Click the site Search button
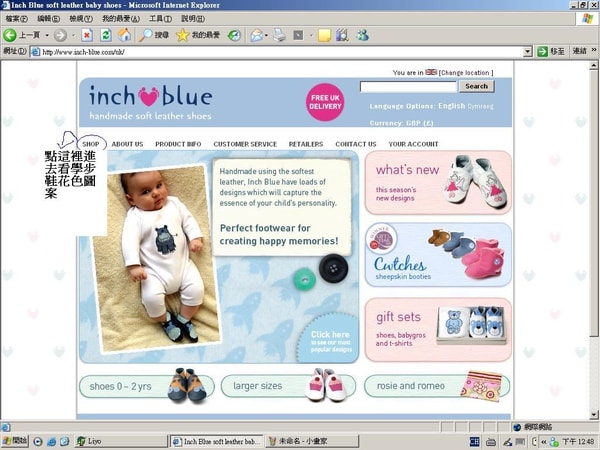This screenshot has height=450, width=600. click(476, 86)
